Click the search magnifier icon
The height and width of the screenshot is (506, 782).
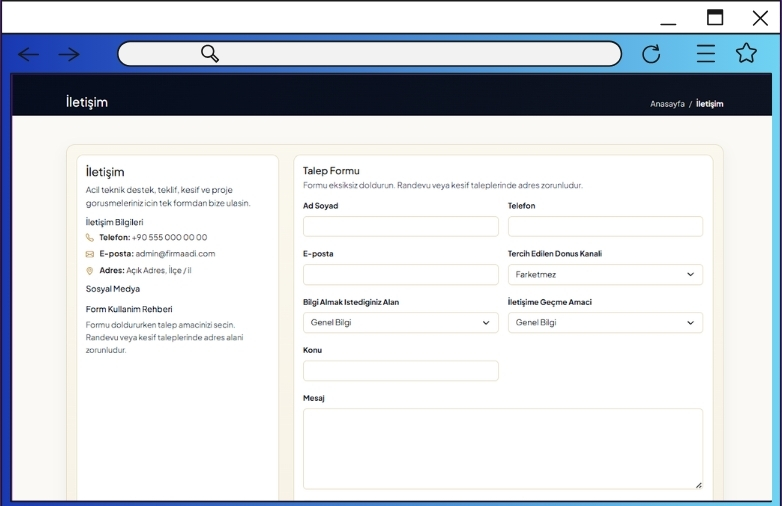pos(210,54)
